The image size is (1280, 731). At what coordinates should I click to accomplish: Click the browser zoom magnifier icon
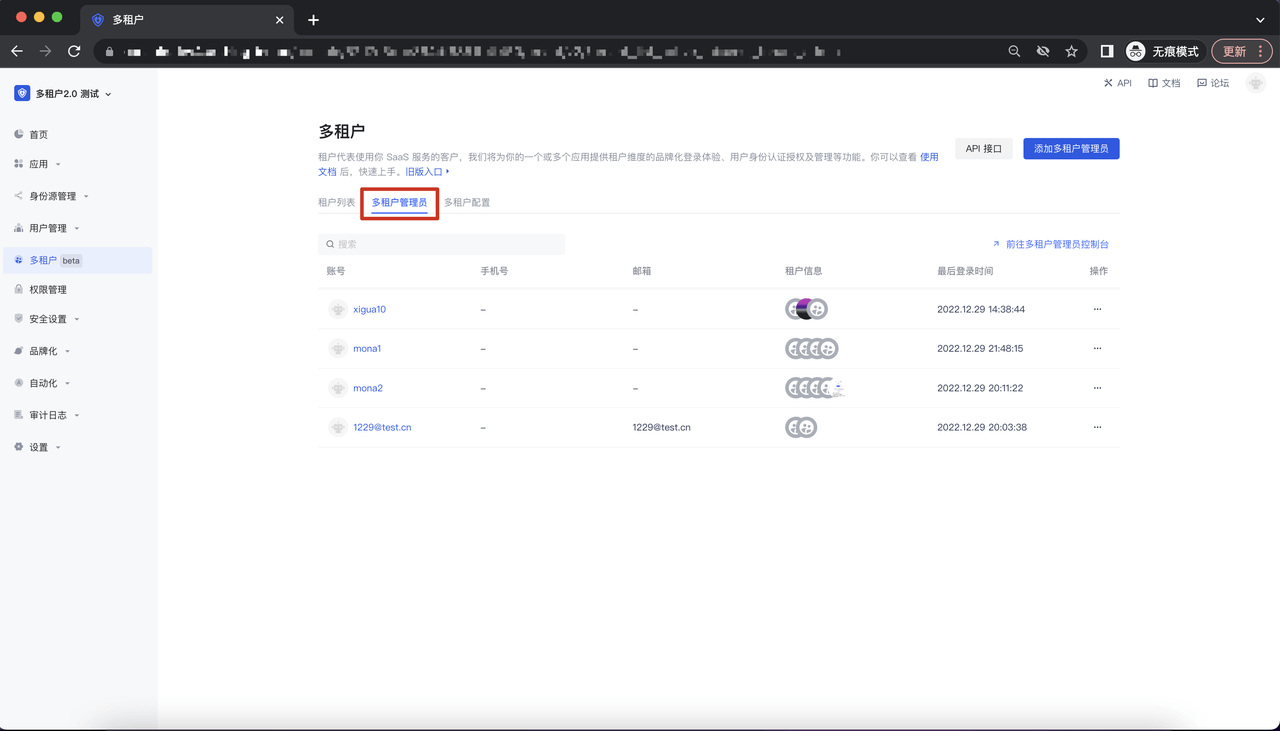(1014, 51)
